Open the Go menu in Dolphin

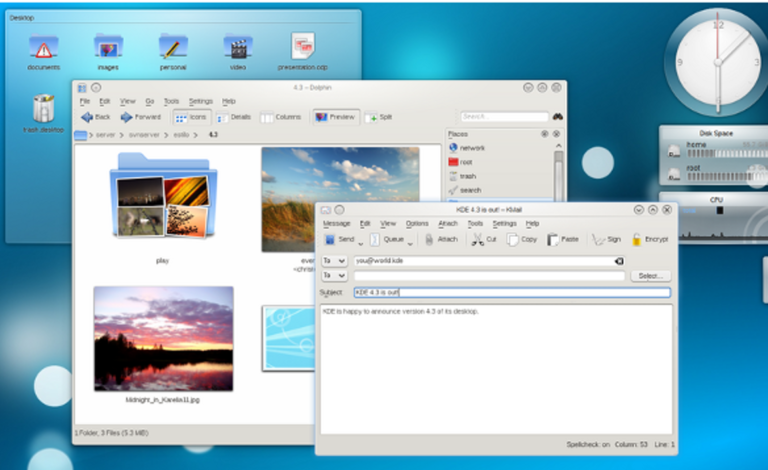click(149, 101)
